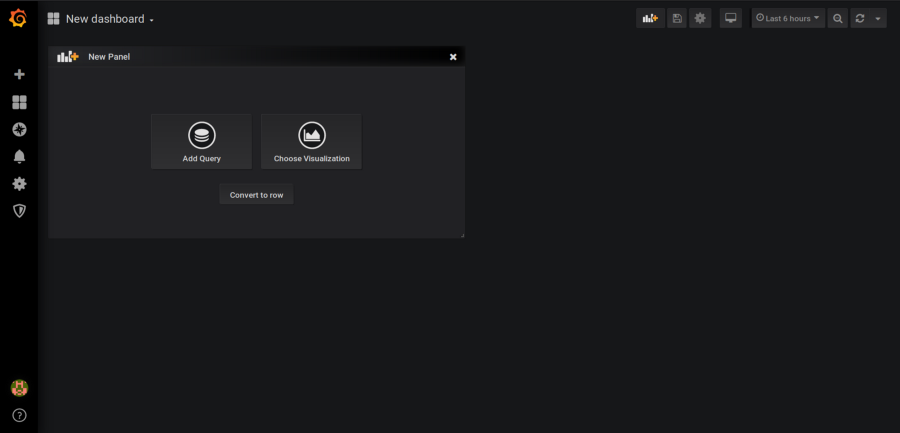The height and width of the screenshot is (433, 900).
Task: Click the dashboard grid icon beside title
Action: click(x=53, y=19)
